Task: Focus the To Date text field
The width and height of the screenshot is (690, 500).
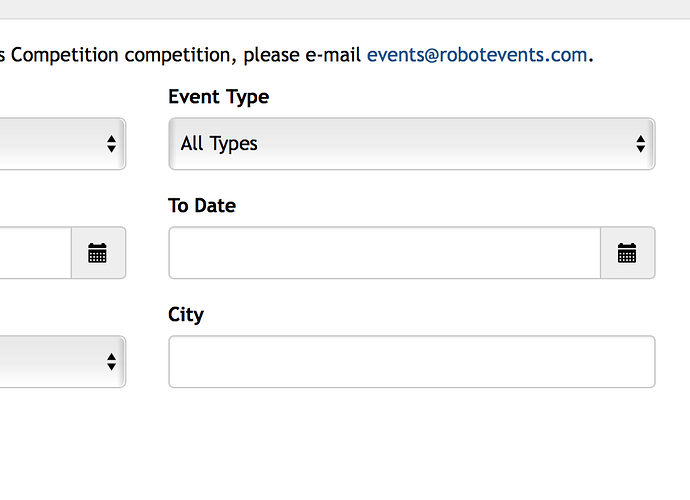Action: [x=384, y=253]
